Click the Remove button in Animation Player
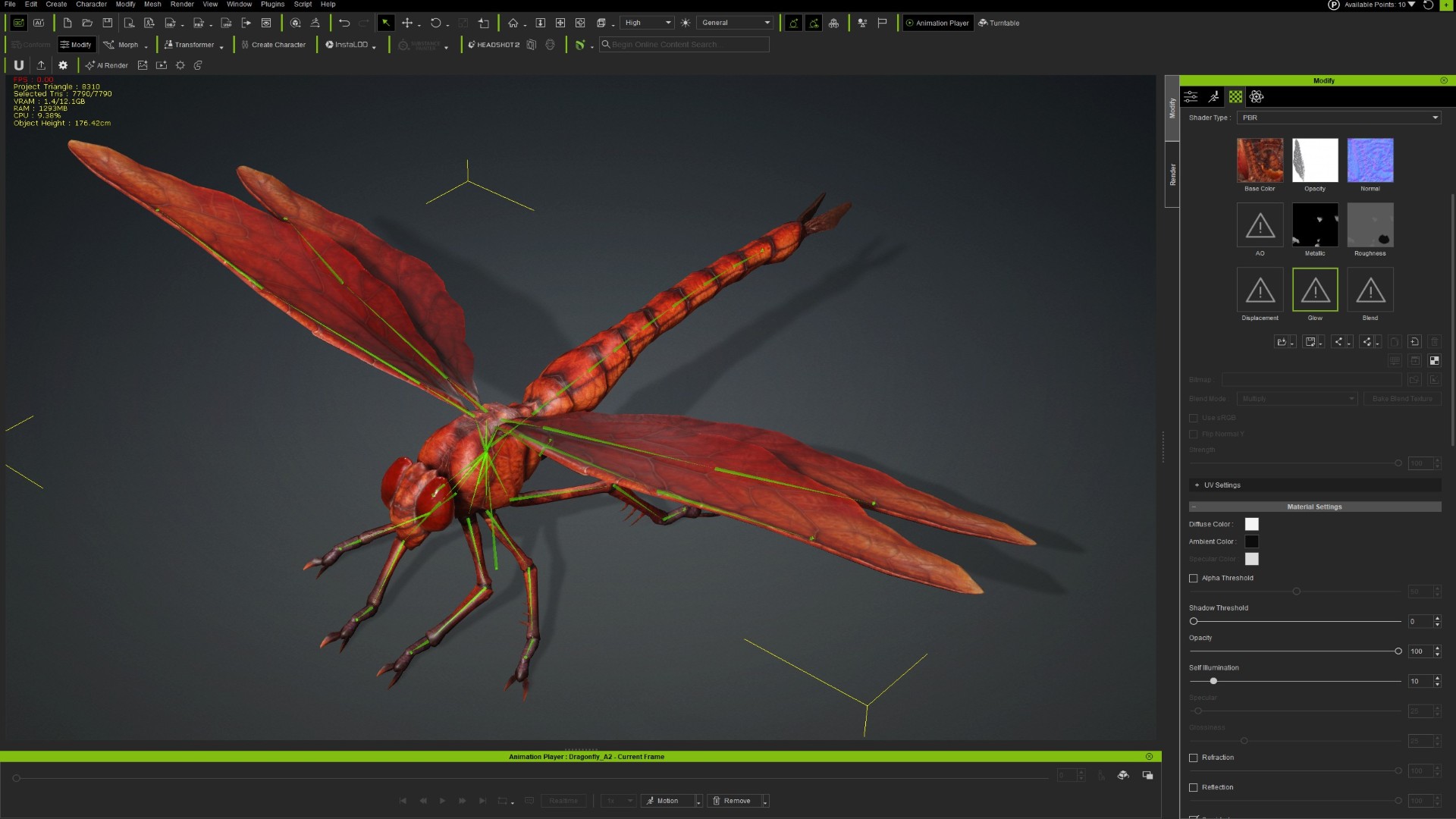The width and height of the screenshot is (1456, 819). click(x=732, y=801)
